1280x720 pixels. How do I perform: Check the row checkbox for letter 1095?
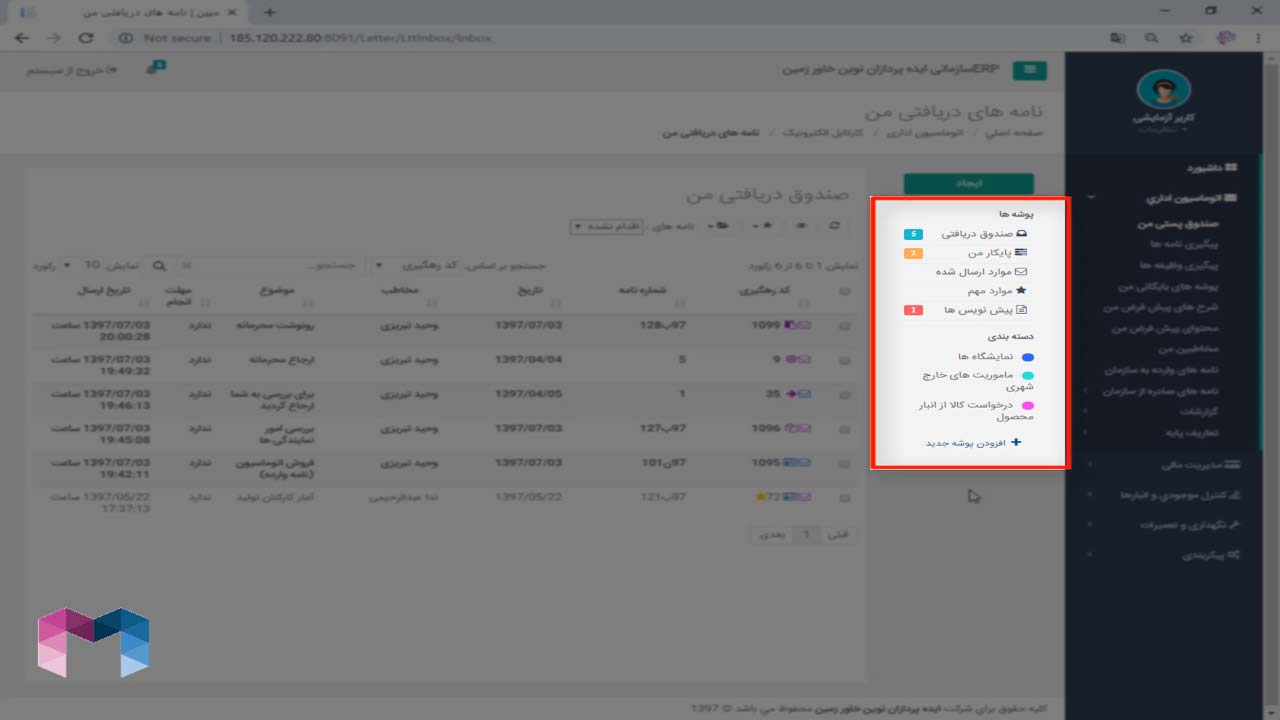(845, 463)
